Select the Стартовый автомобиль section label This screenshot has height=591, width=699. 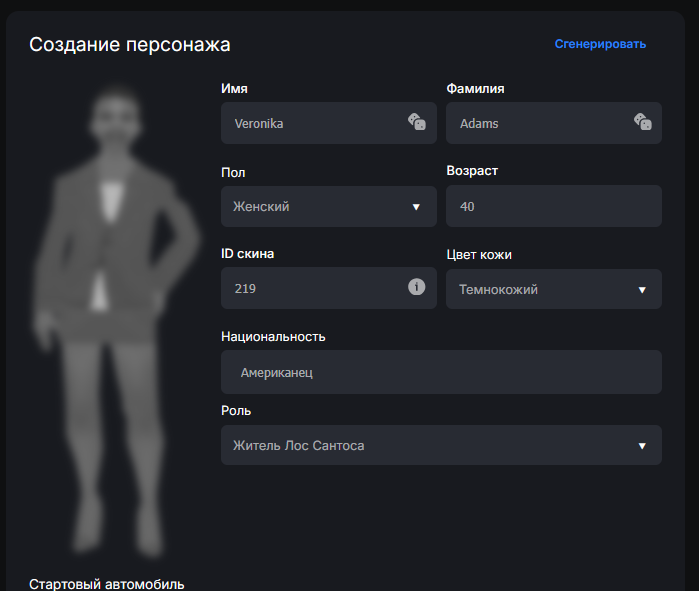tap(107, 584)
